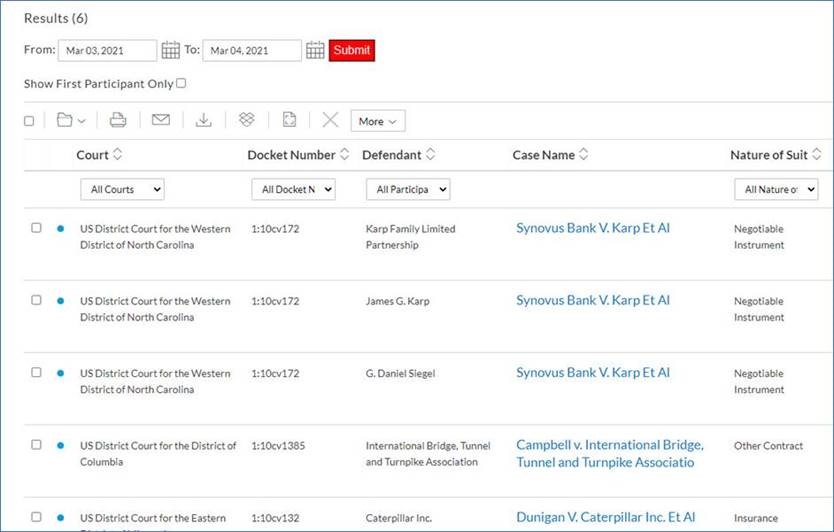Image resolution: width=834 pixels, height=532 pixels.
Task: Click blue dot on International Bridge row
Action: point(61,446)
